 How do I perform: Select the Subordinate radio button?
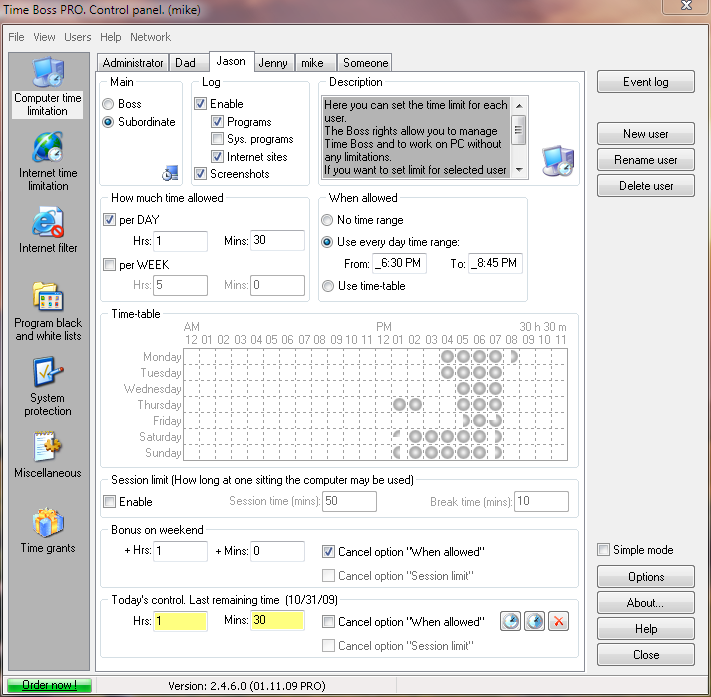[x=108, y=122]
